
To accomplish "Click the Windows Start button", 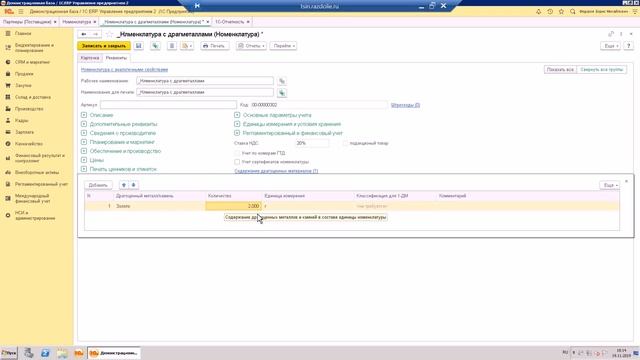I will (x=9, y=353).
